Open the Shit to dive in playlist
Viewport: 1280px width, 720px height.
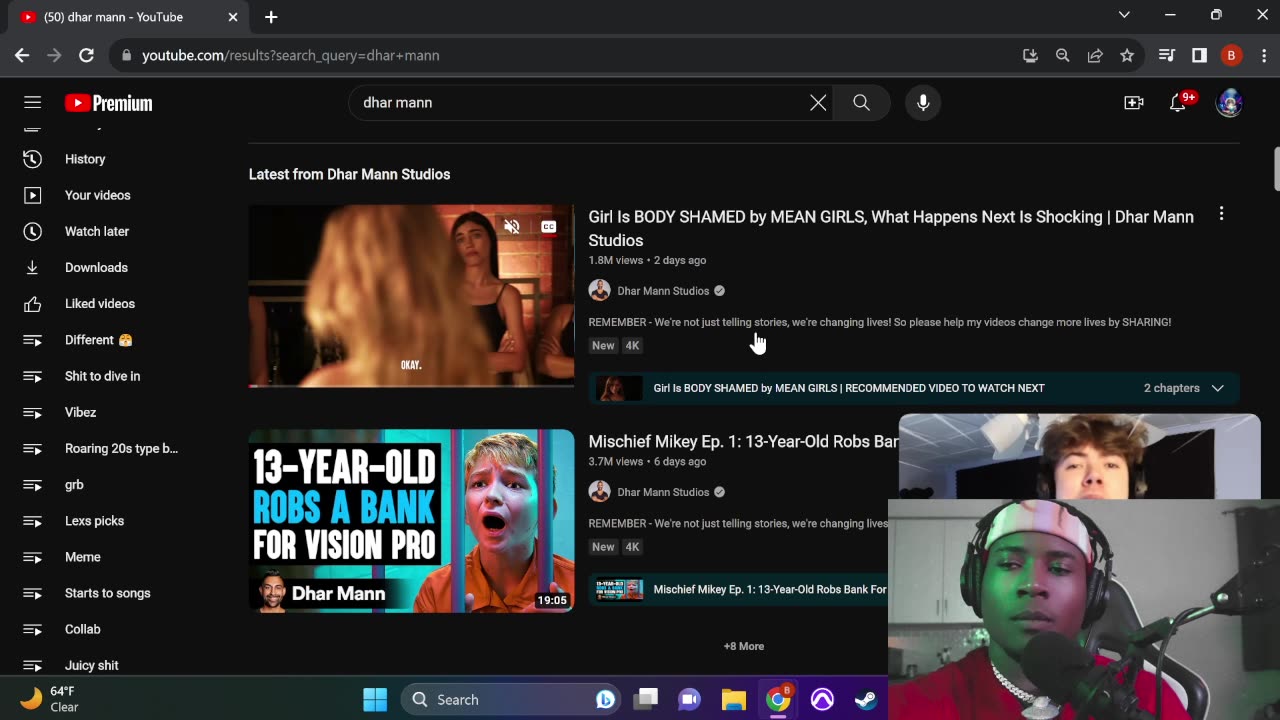coord(102,376)
